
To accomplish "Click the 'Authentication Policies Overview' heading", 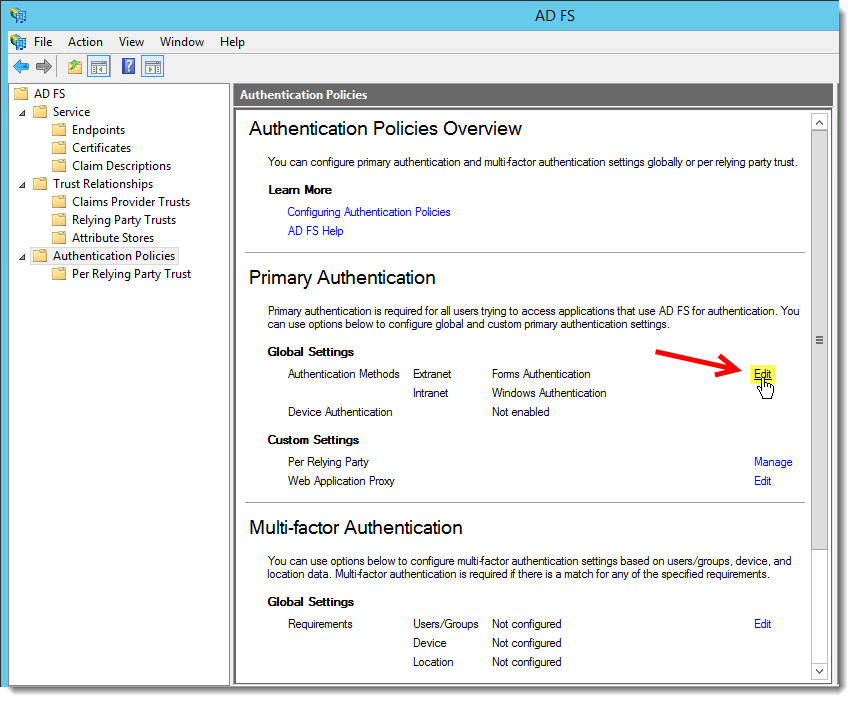I will point(385,129).
